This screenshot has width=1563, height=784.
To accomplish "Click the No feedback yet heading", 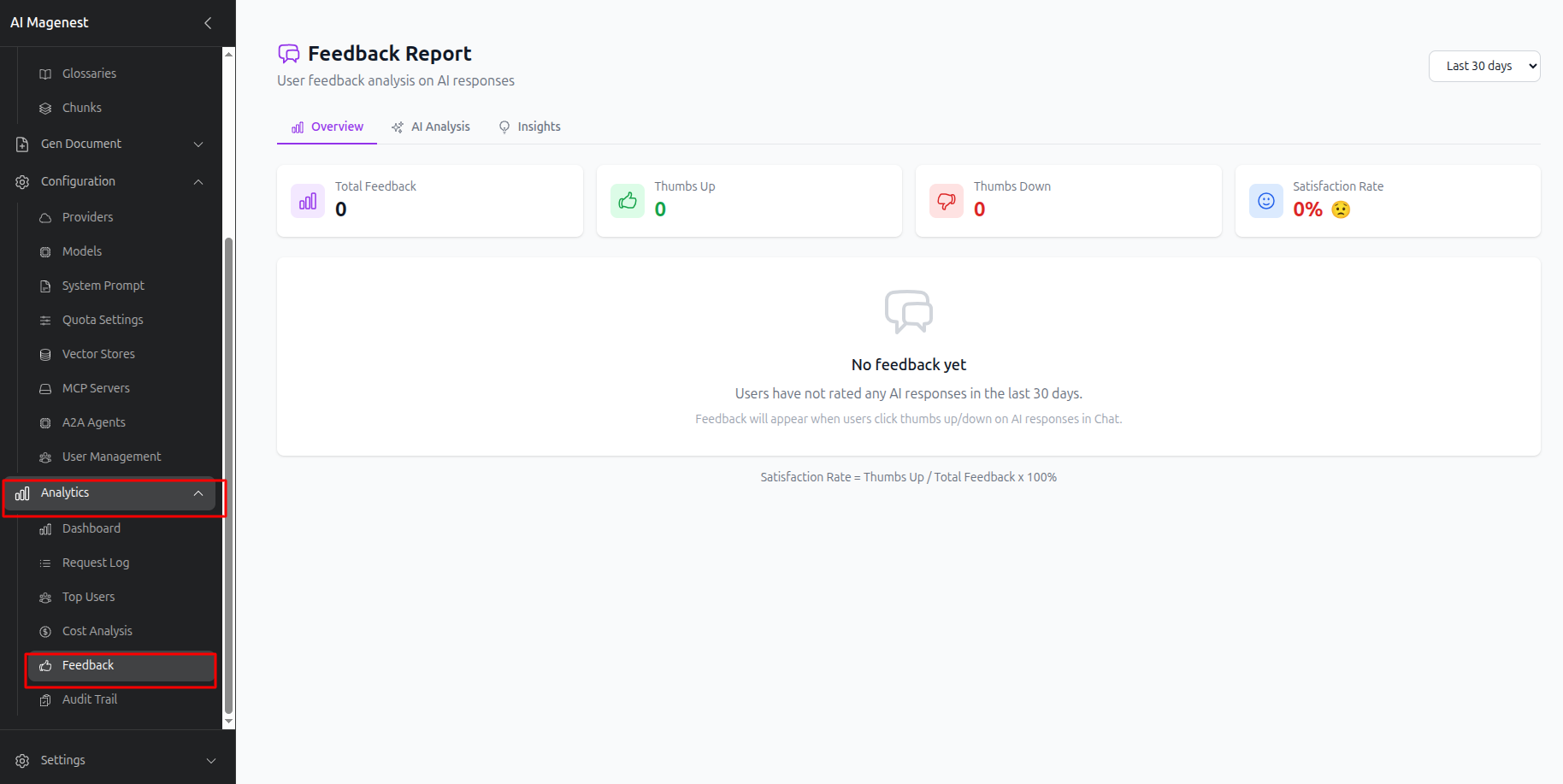I will tap(909, 365).
